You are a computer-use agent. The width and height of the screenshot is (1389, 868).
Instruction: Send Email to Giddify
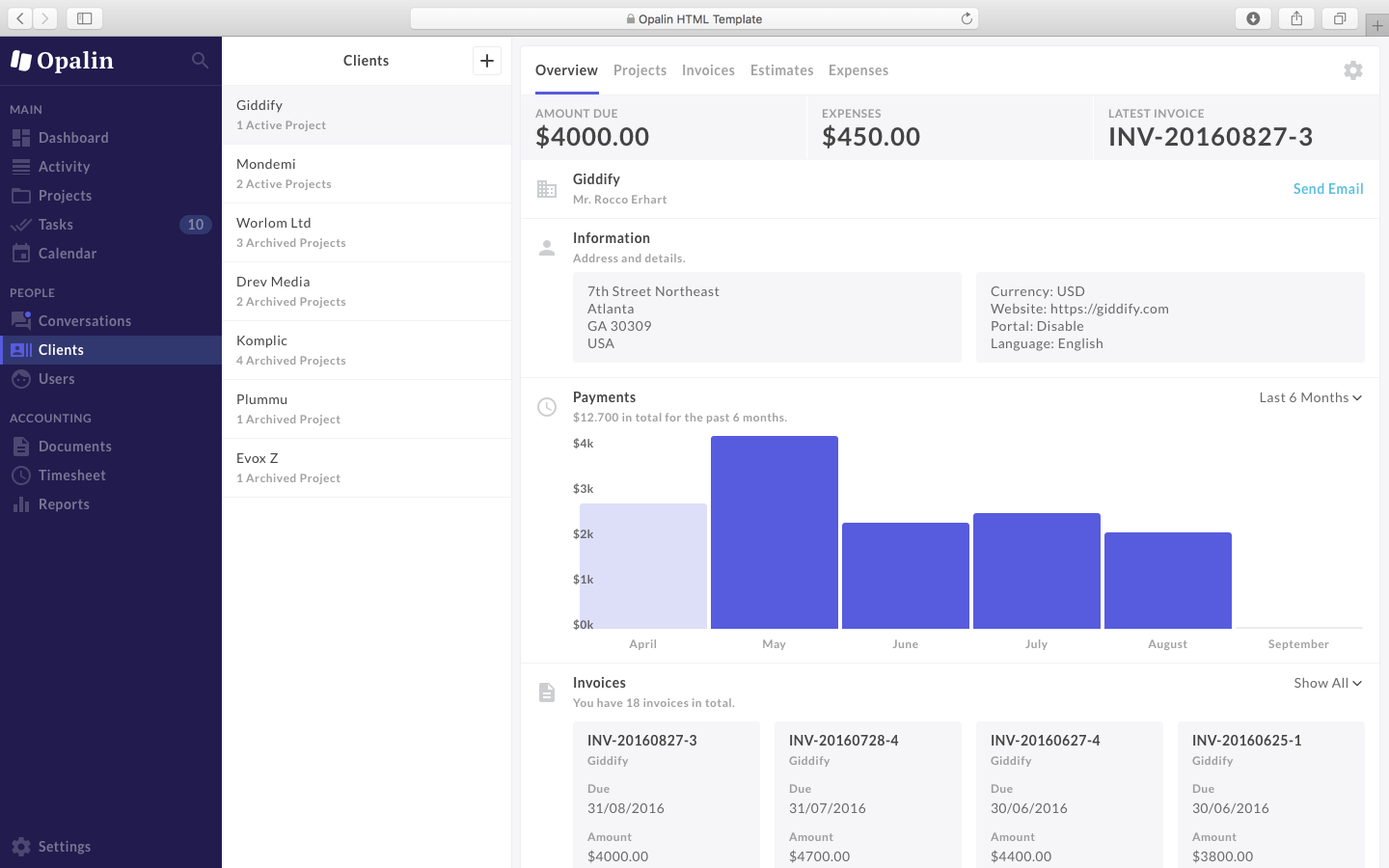tap(1328, 188)
